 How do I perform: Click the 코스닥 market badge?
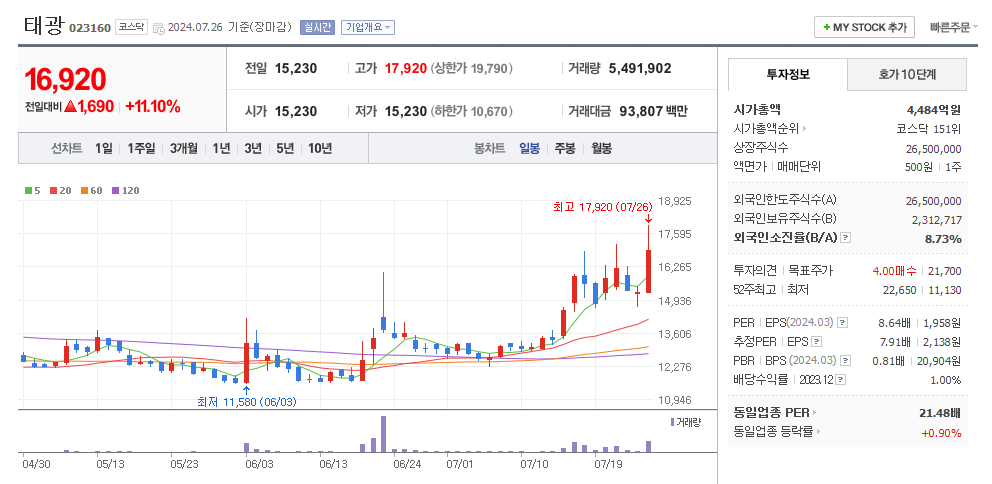pyautogui.click(x=131, y=28)
